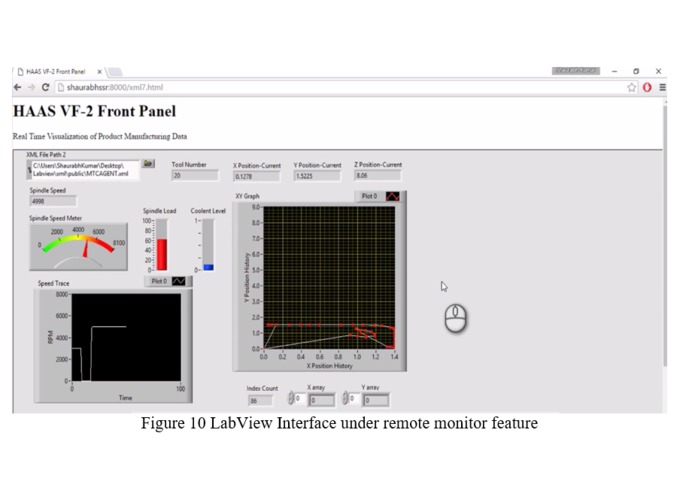Click the browser forward arrow
Viewport: 695px width, 494px height.
click(31, 87)
